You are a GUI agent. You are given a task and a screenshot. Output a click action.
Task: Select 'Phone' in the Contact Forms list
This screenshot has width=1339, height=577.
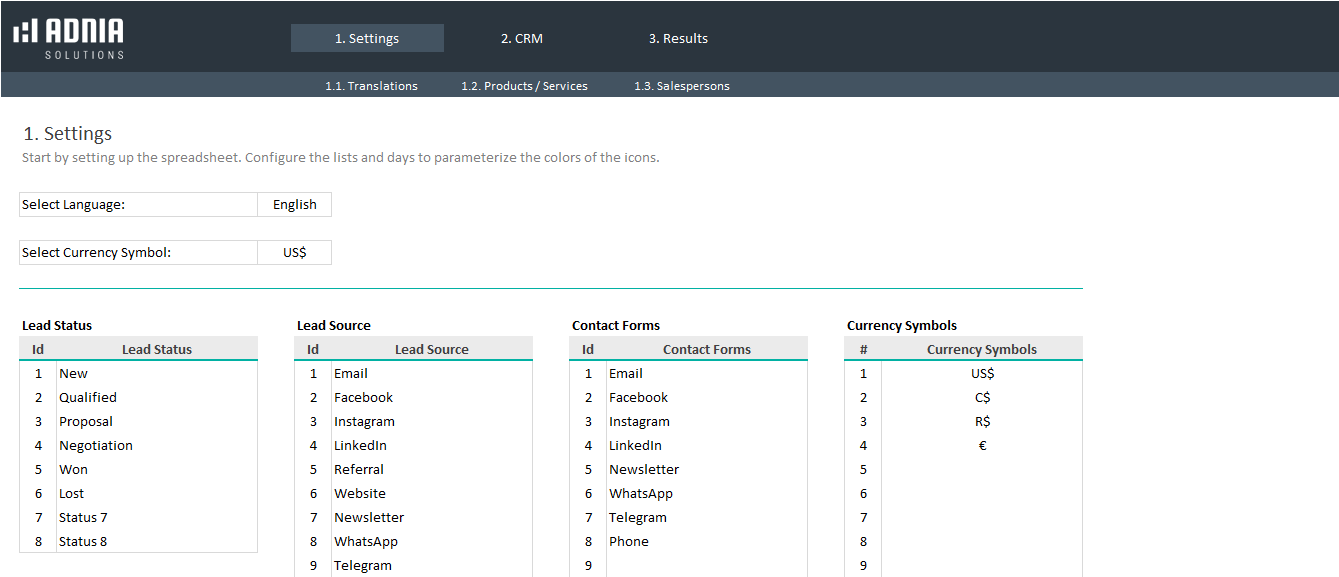706,542
